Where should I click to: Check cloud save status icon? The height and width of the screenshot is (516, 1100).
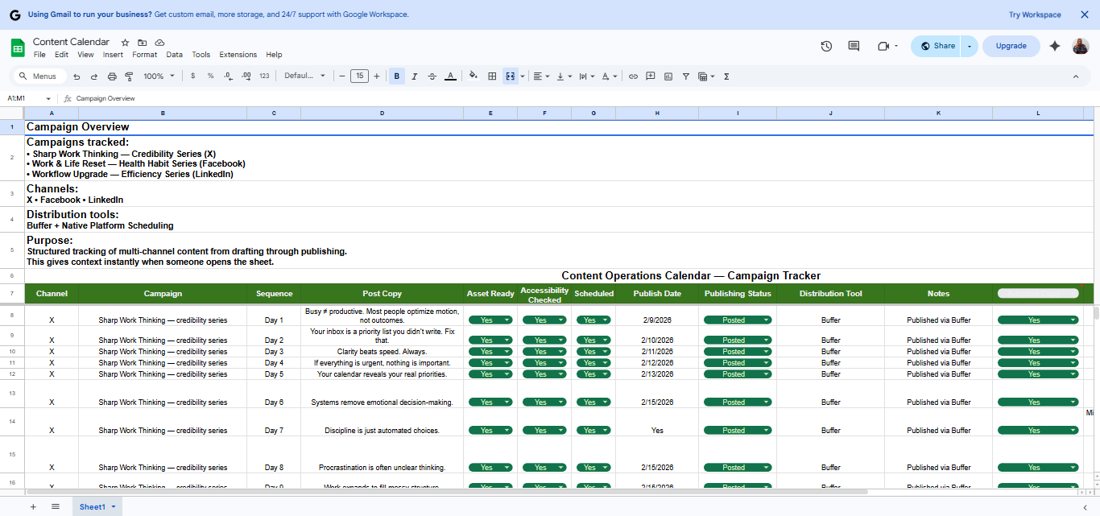point(160,43)
